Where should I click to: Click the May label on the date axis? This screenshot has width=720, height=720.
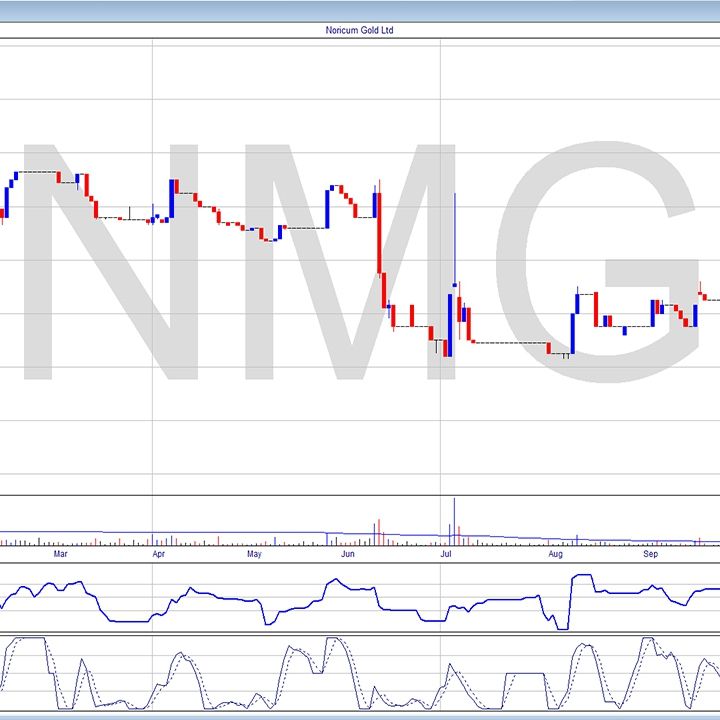point(253,552)
